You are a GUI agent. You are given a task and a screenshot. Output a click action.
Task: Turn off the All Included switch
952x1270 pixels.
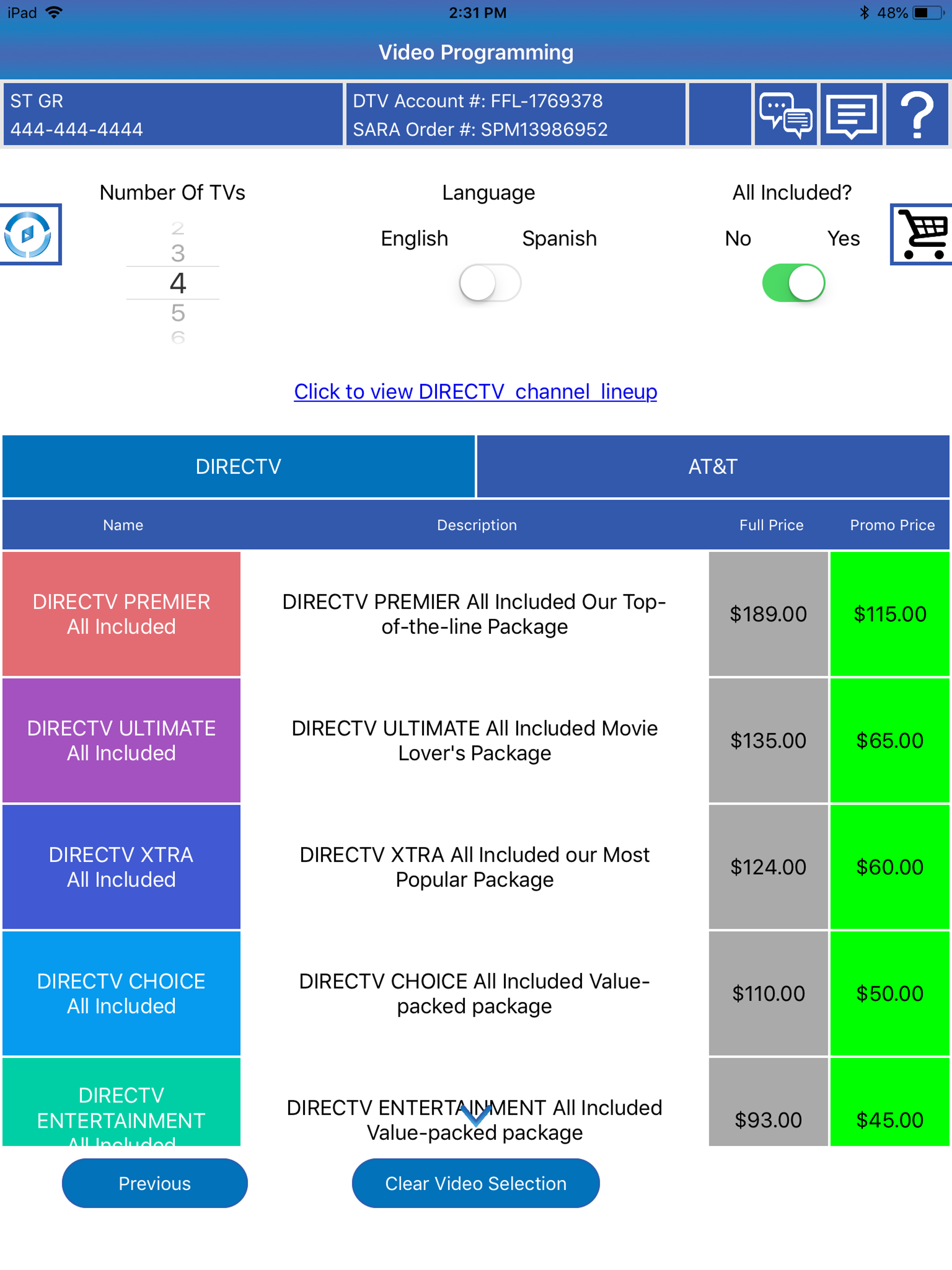pyautogui.click(x=793, y=283)
